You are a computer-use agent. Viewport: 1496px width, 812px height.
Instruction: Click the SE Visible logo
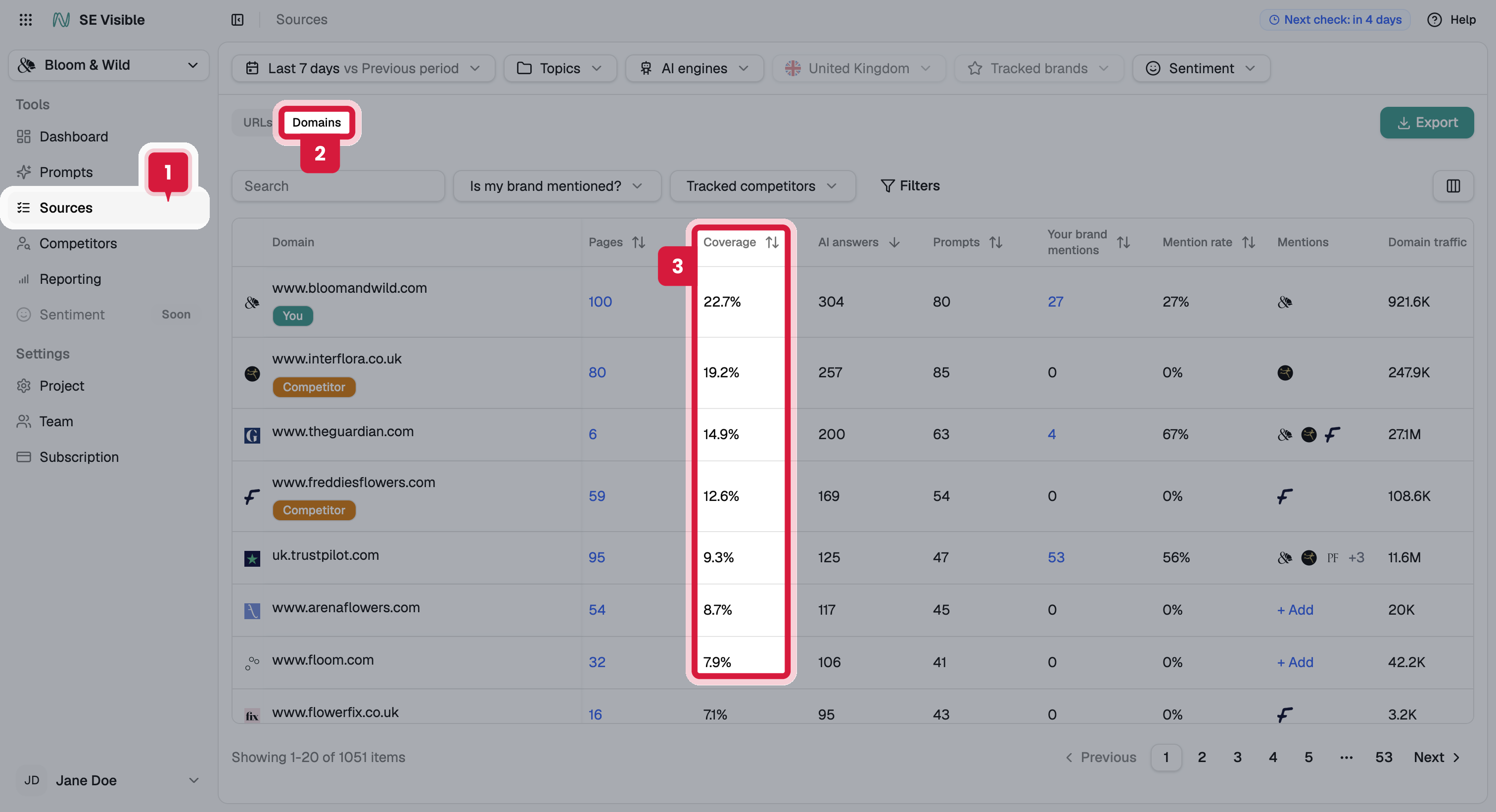pos(61,20)
